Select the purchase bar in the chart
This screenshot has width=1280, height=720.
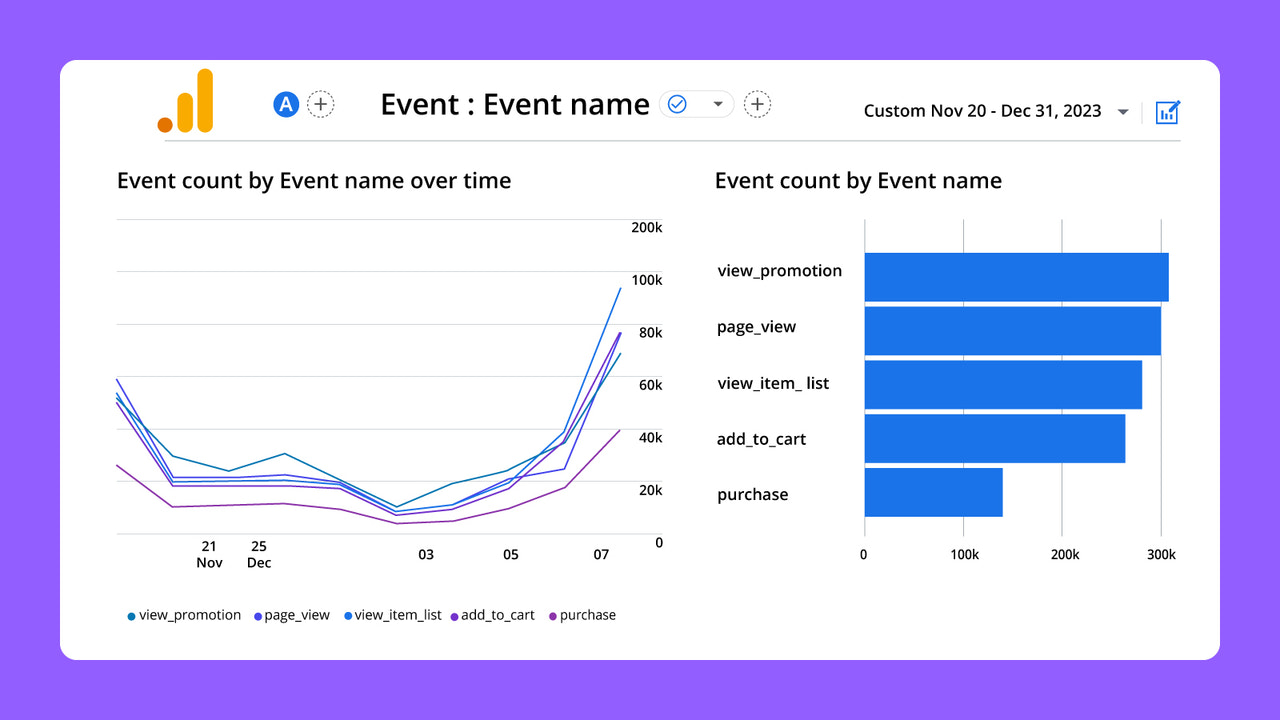pyautogui.click(x=932, y=492)
